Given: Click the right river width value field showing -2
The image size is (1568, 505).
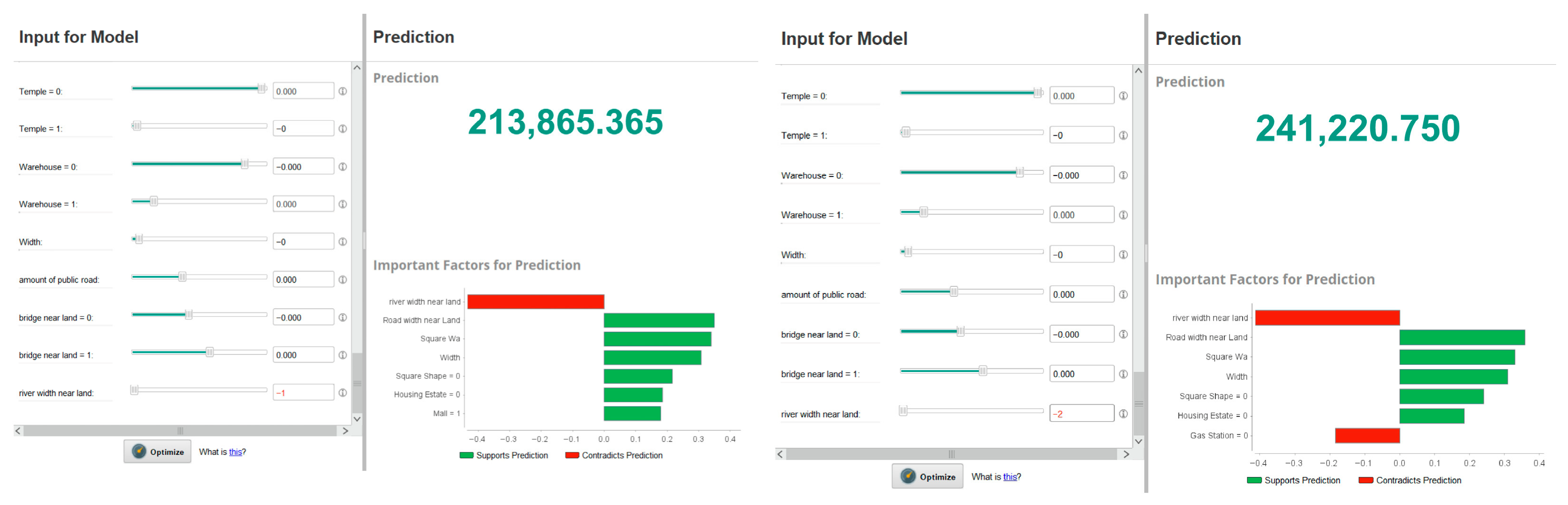Looking at the screenshot, I should pyautogui.click(x=1082, y=414).
